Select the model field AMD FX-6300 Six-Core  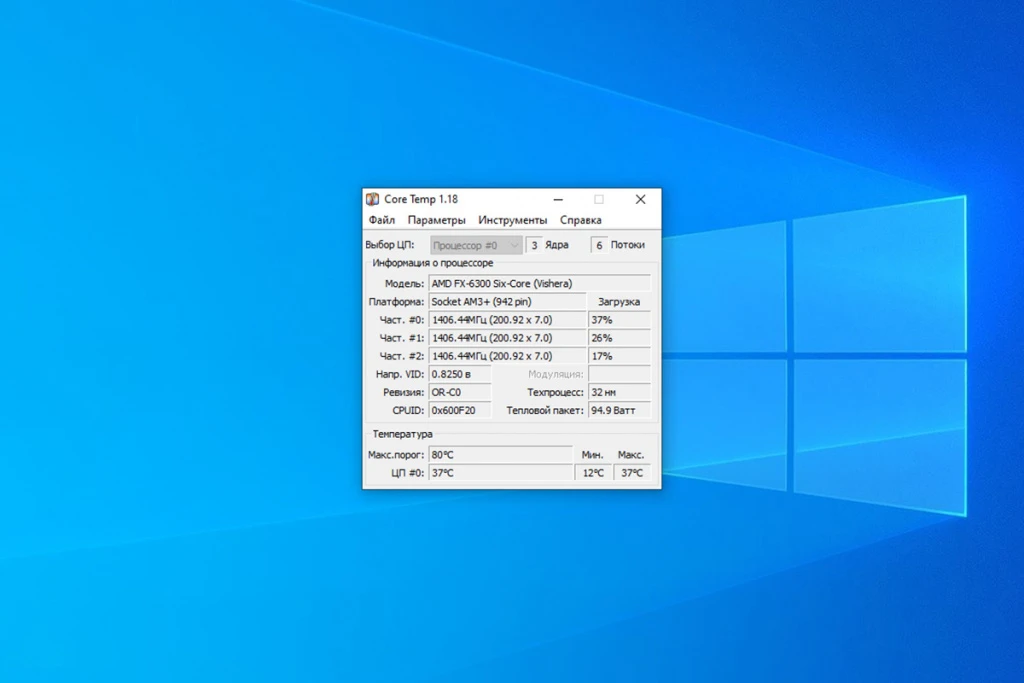[x=539, y=283]
